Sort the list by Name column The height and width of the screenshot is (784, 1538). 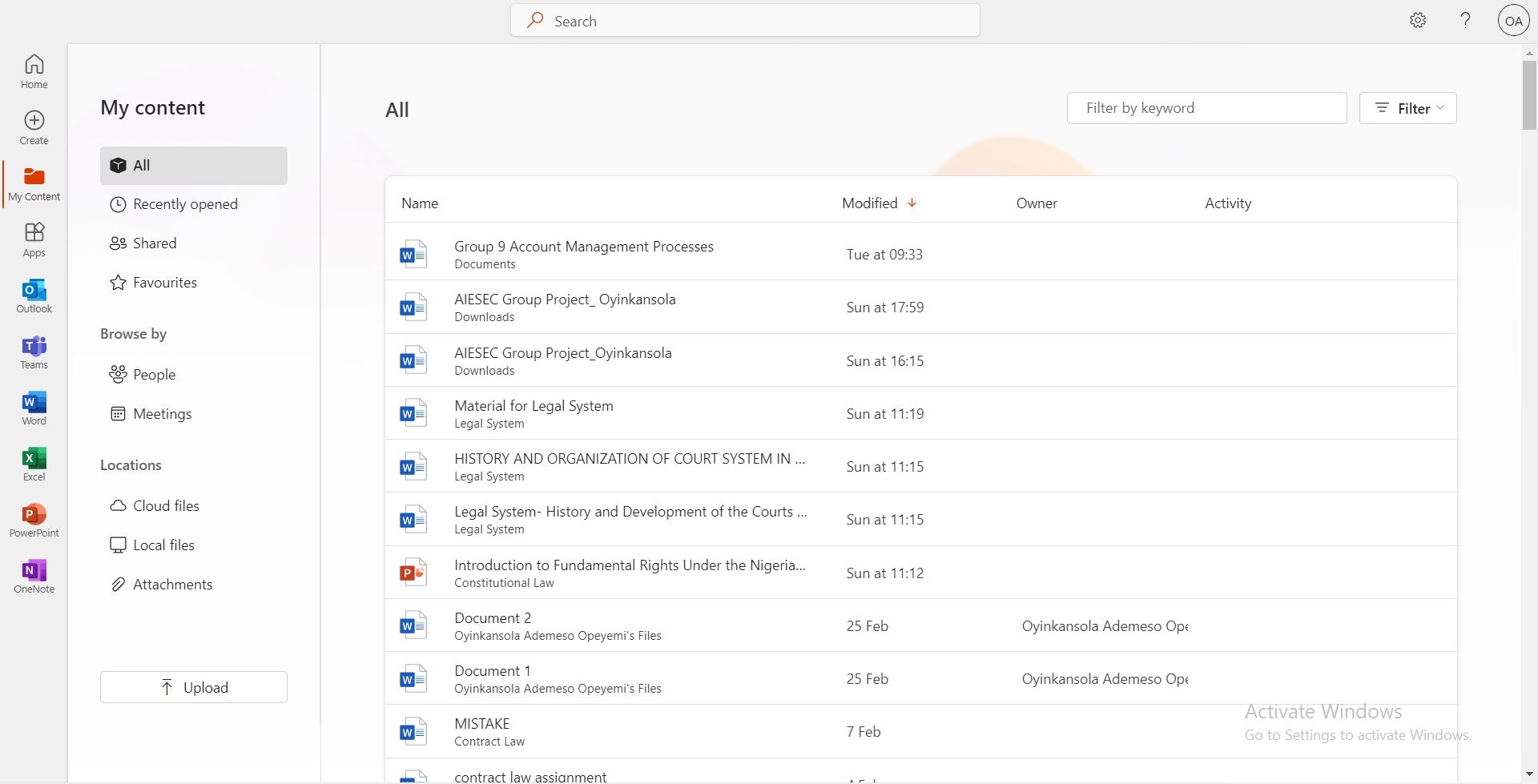(420, 203)
